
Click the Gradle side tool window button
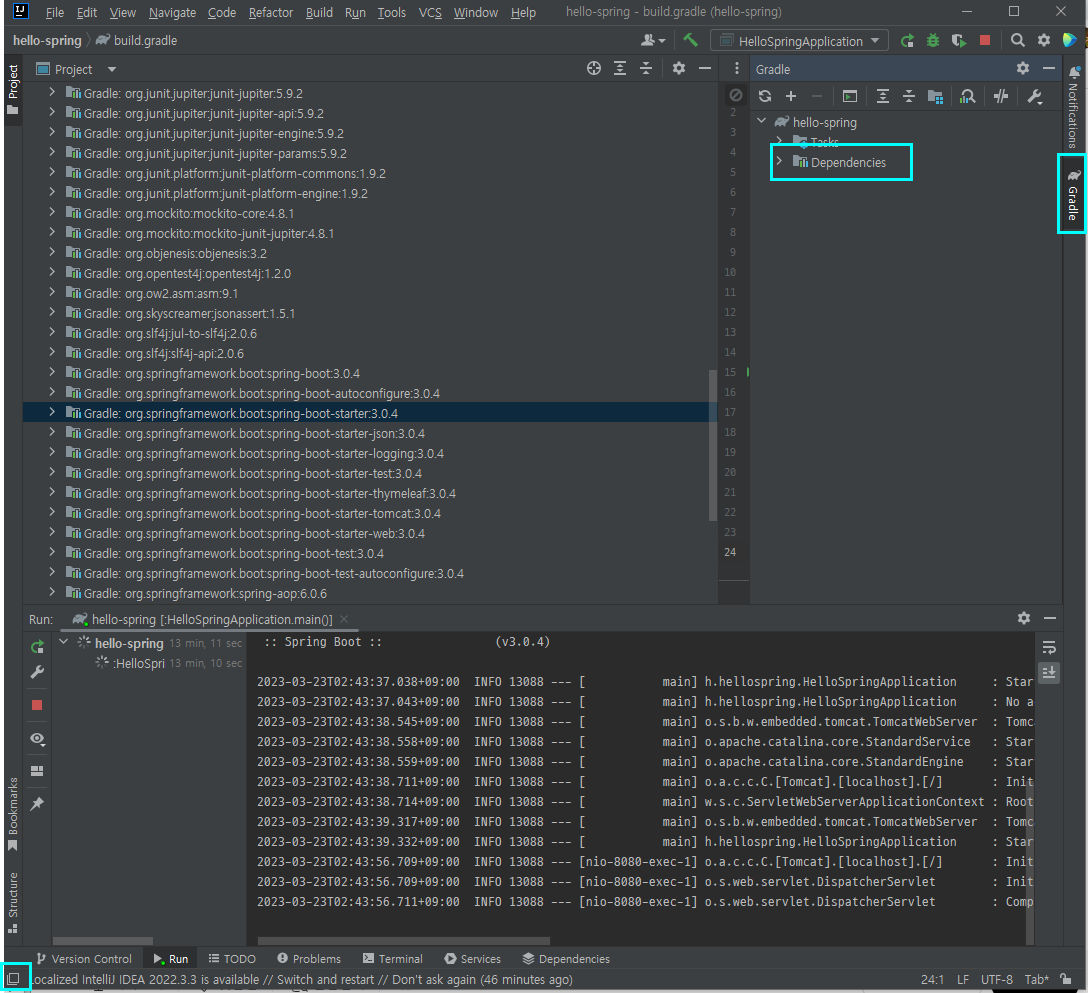point(1073,194)
